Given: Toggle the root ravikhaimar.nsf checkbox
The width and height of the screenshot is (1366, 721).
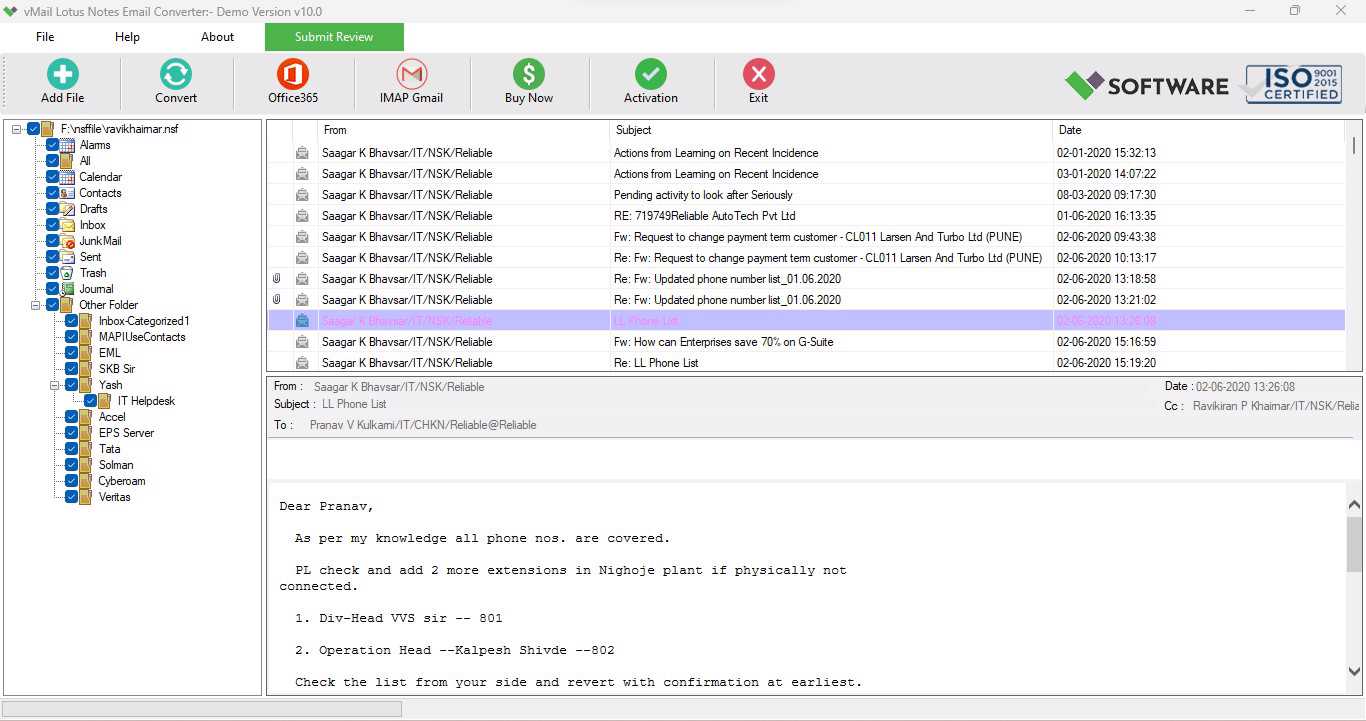Looking at the screenshot, I should [34, 129].
